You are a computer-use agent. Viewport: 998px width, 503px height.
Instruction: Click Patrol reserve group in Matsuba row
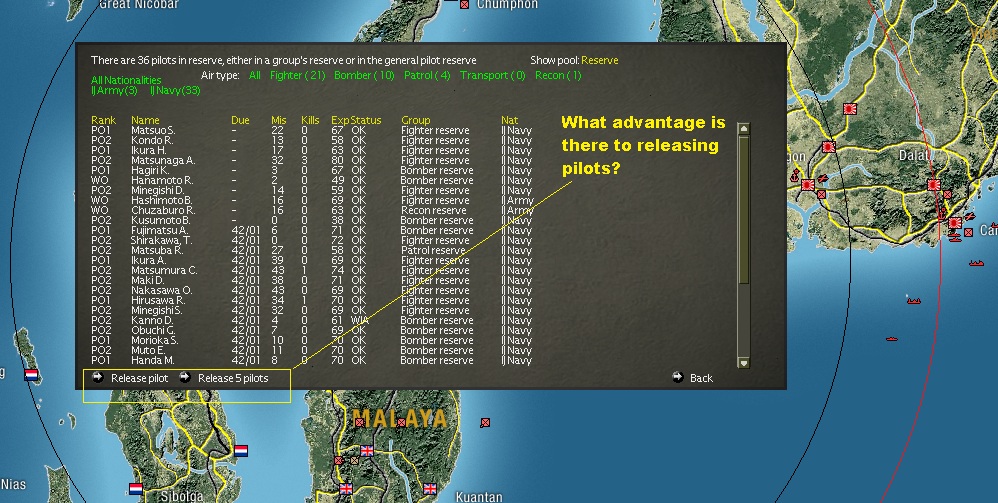(433, 250)
